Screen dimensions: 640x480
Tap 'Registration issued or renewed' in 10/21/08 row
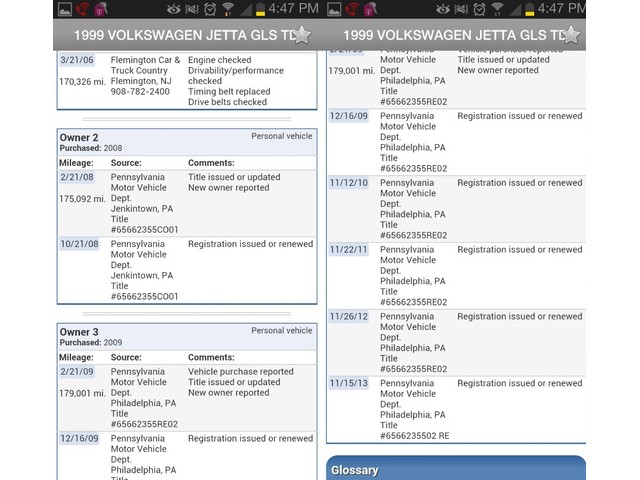[x=251, y=244]
